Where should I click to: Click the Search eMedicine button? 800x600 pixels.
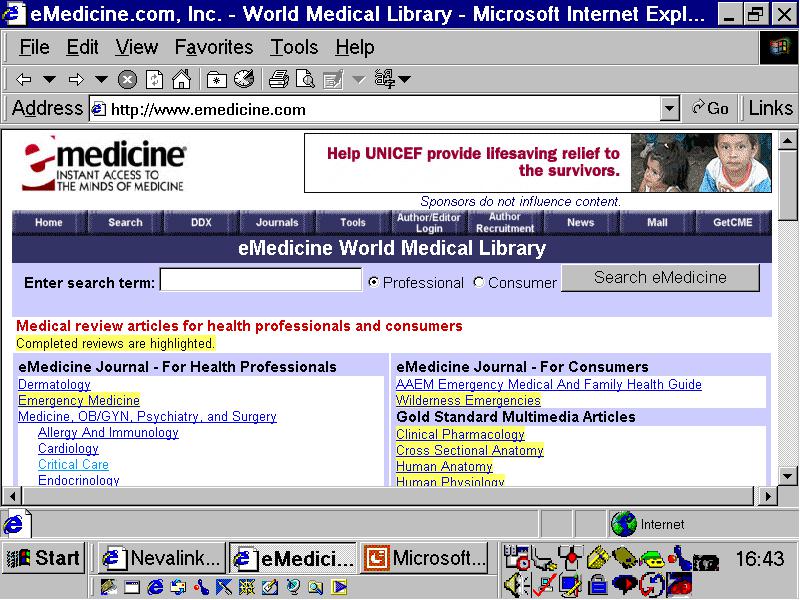coord(660,278)
